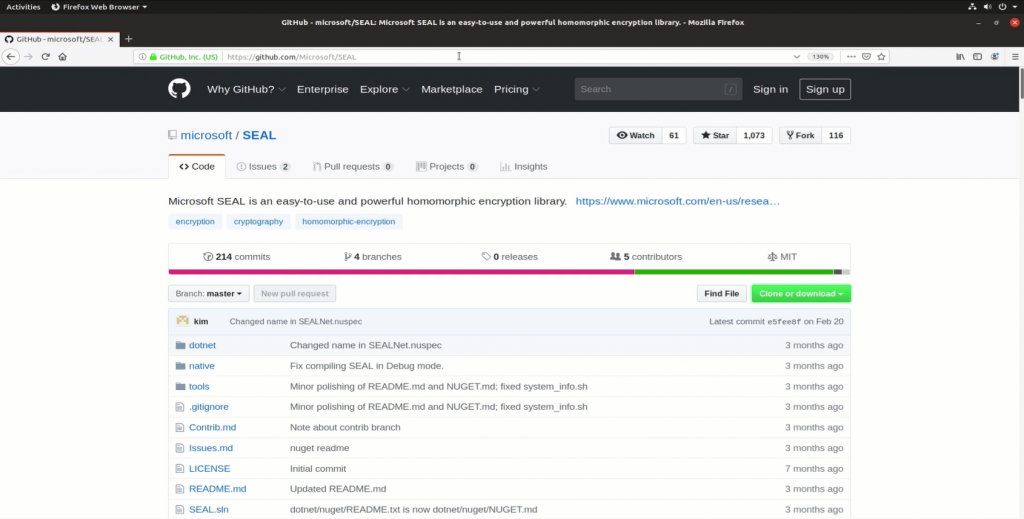Image resolution: width=1024 pixels, height=519 pixels.
Task: Bookmark this page with the star icon
Action: pyautogui.click(x=882, y=57)
